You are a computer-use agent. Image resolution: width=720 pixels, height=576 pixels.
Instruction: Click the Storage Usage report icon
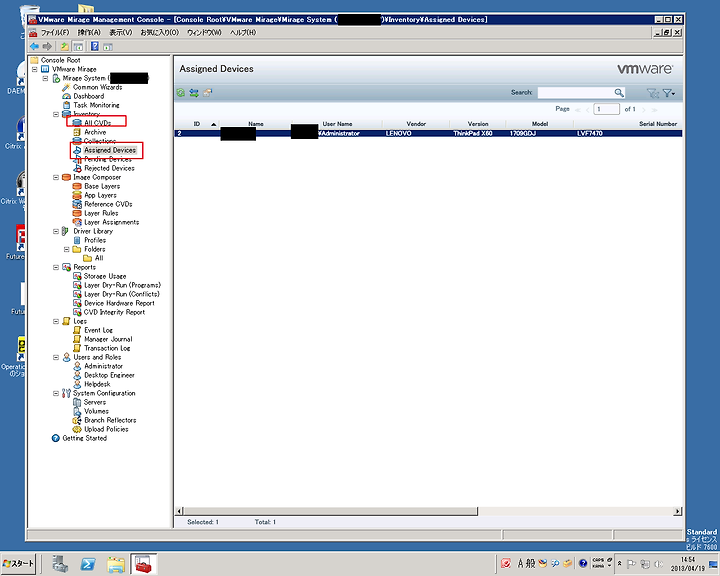tap(77, 276)
